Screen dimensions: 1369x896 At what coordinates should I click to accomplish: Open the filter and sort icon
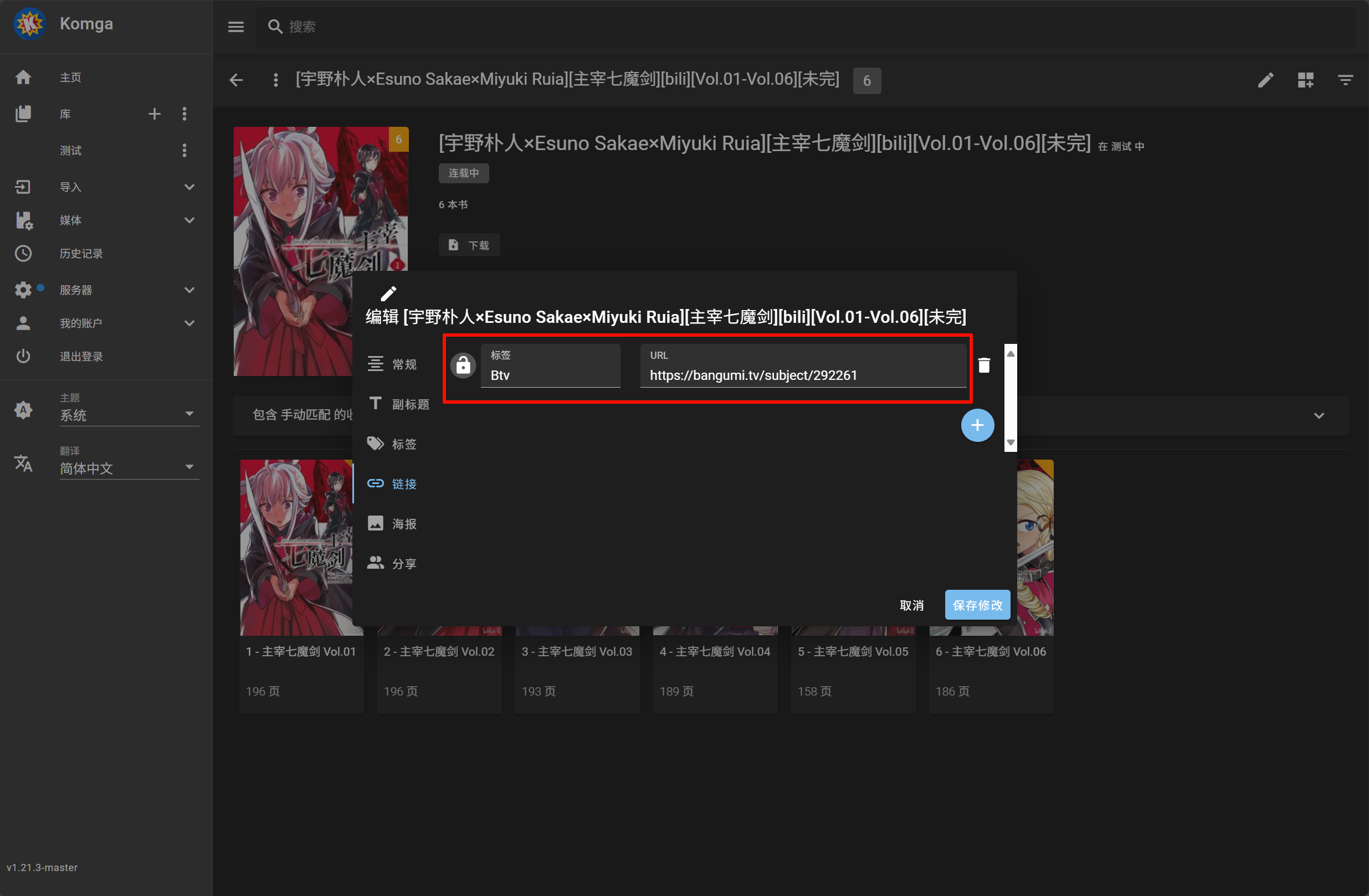(x=1345, y=80)
